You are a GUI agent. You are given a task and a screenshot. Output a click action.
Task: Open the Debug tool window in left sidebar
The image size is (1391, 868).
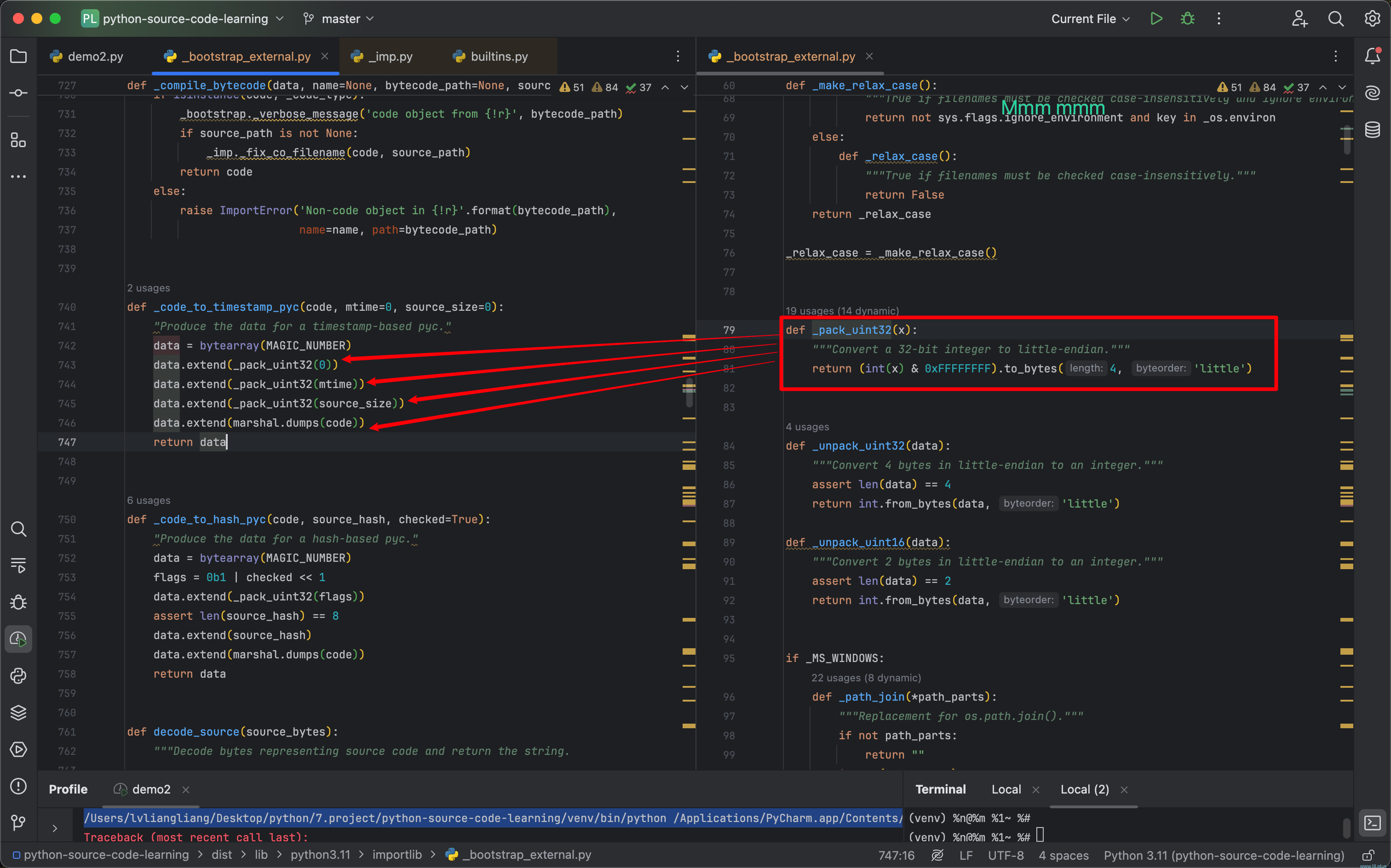point(18,602)
